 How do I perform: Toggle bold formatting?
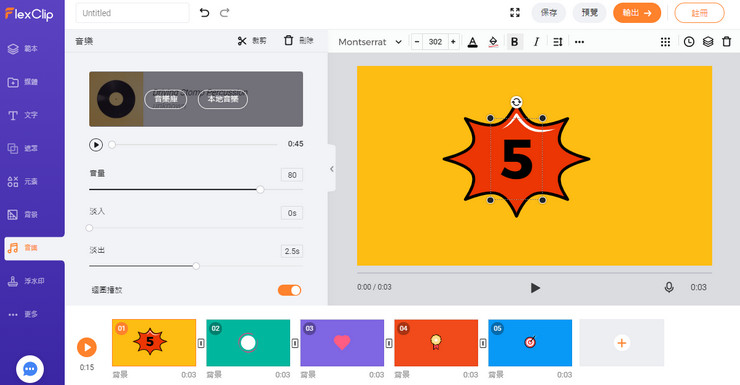pyautogui.click(x=514, y=42)
